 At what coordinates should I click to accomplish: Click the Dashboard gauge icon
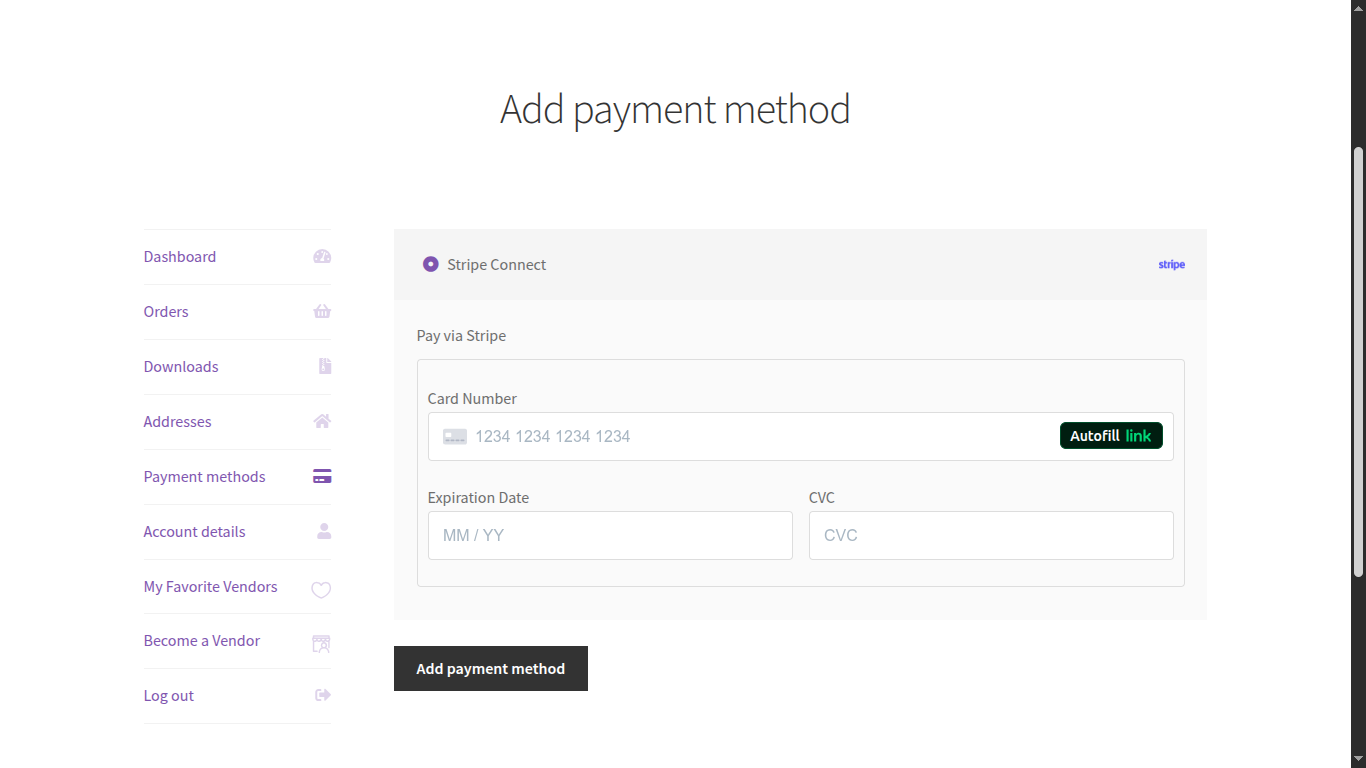pyautogui.click(x=322, y=257)
